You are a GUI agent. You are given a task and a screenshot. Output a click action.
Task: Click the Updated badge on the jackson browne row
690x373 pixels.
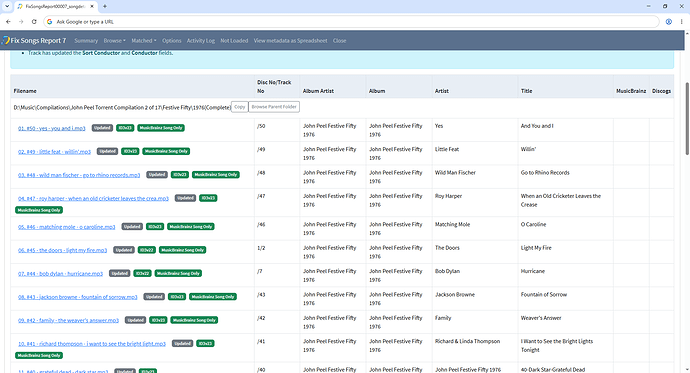pyautogui.click(x=154, y=297)
